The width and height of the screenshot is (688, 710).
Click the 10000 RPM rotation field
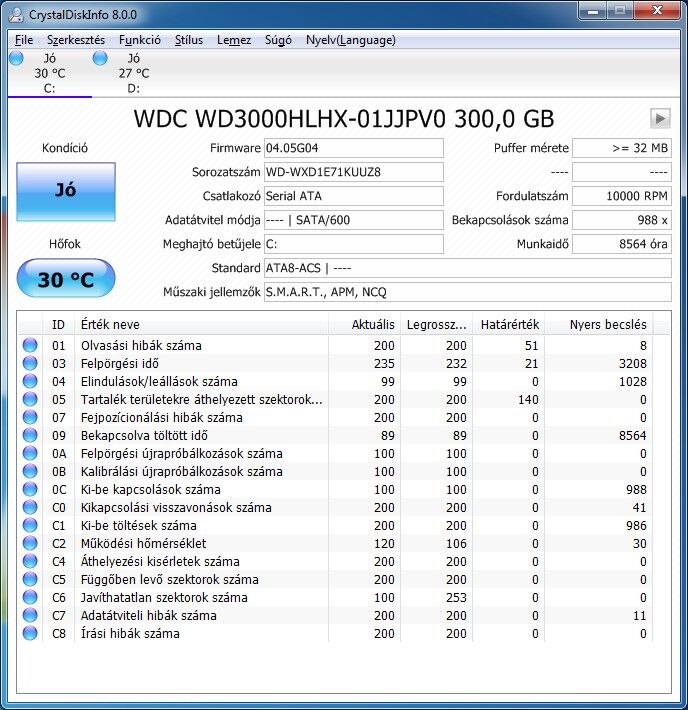[x=622, y=196]
